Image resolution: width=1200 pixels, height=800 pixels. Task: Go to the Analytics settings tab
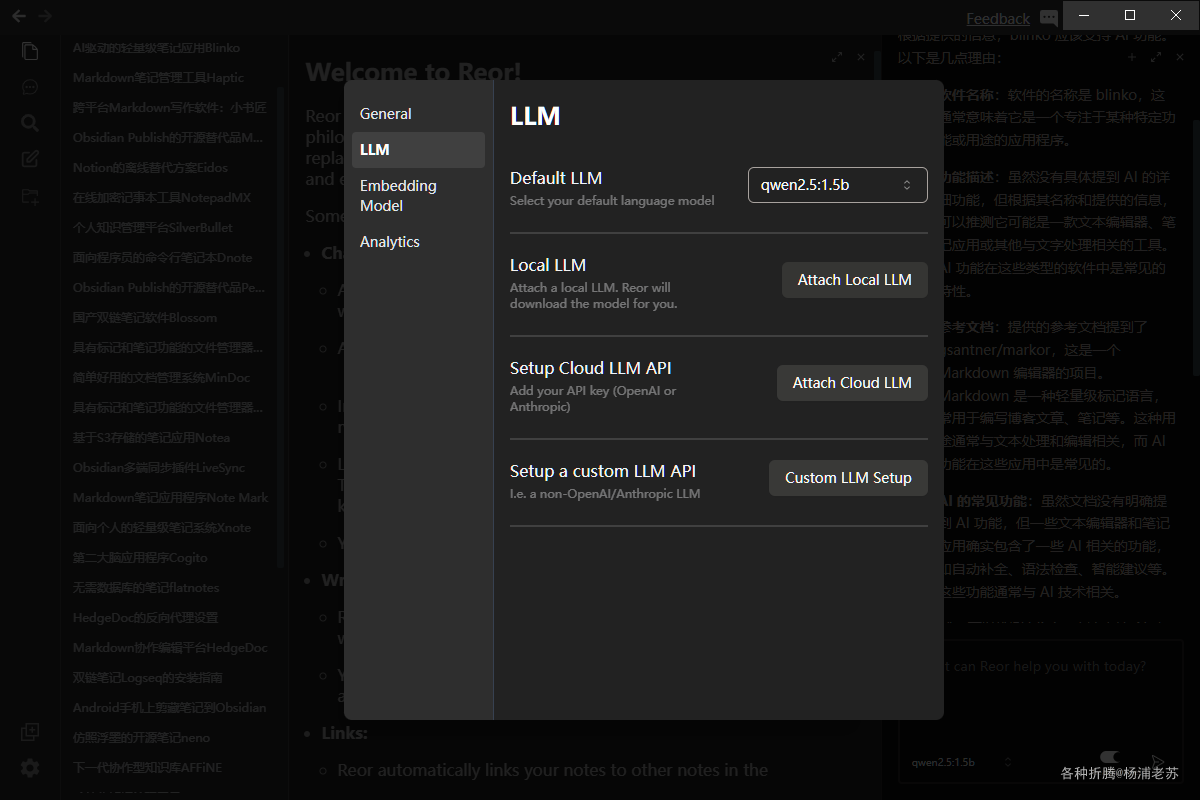(418, 242)
